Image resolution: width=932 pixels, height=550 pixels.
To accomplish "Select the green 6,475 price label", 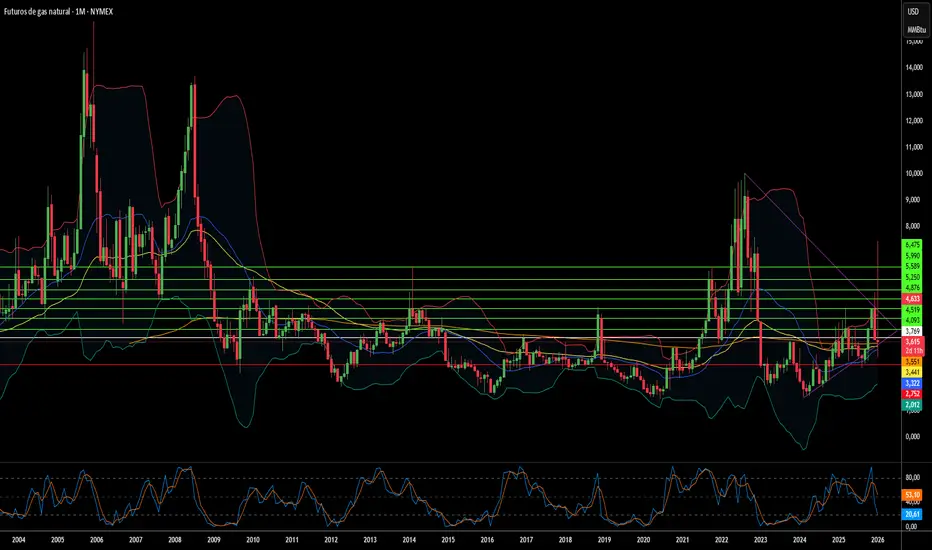I will pos(912,244).
